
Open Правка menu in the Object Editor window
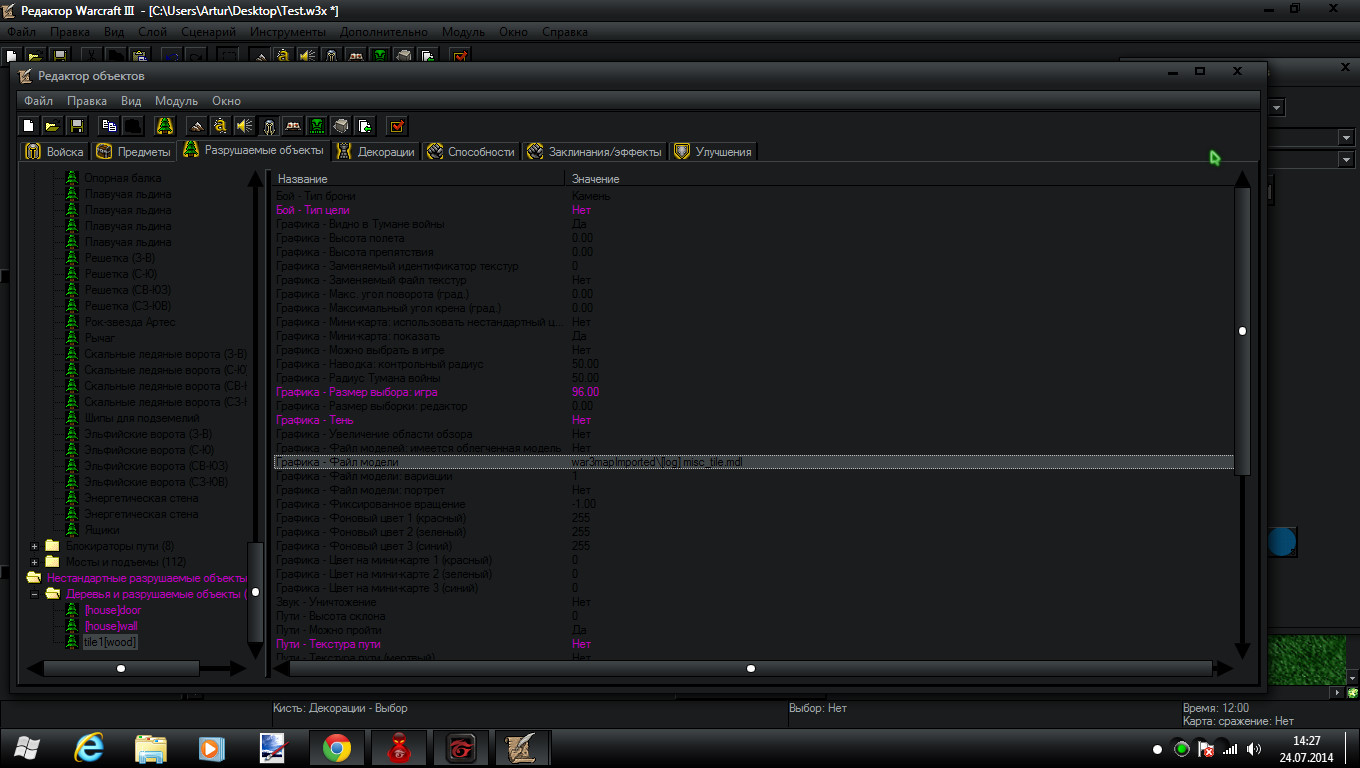[87, 101]
